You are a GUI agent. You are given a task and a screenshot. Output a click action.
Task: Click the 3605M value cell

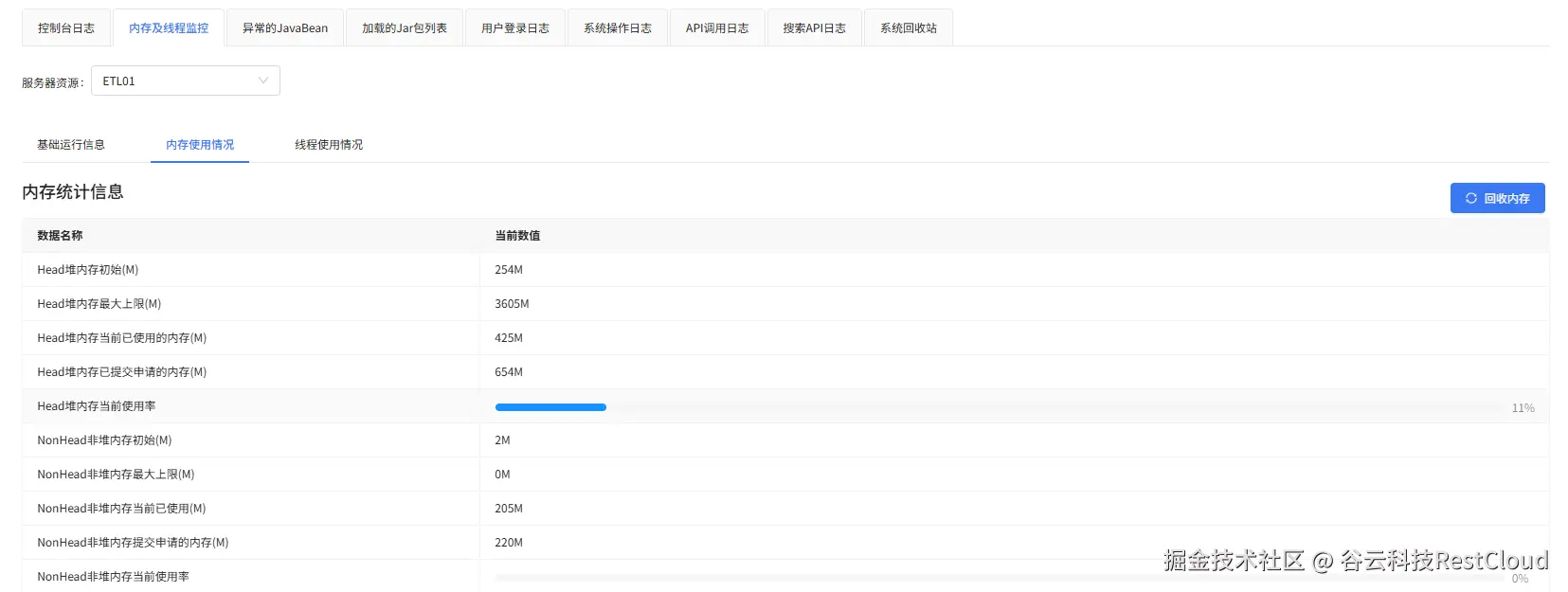point(1014,304)
